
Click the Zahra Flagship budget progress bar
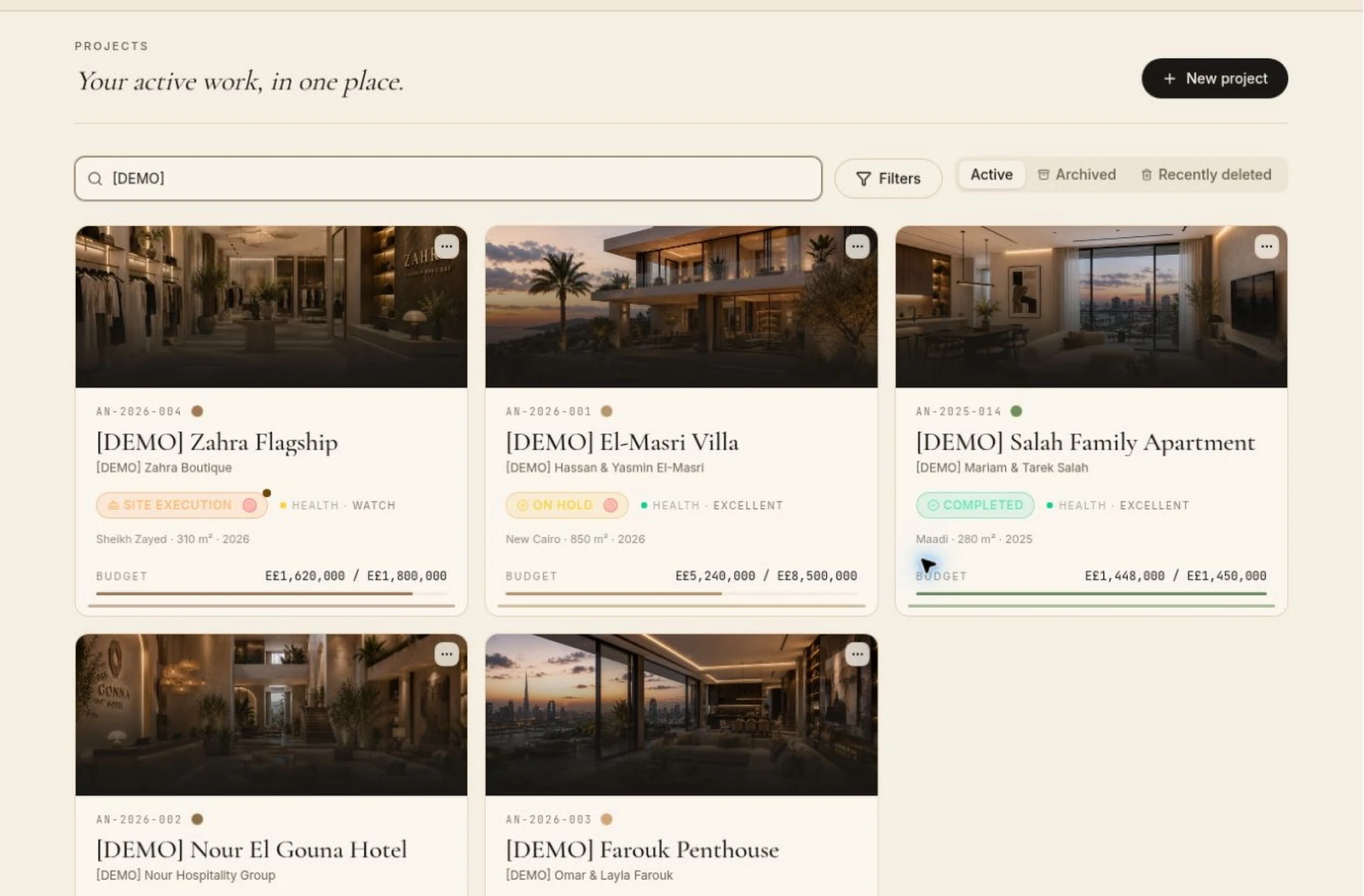tap(271, 593)
